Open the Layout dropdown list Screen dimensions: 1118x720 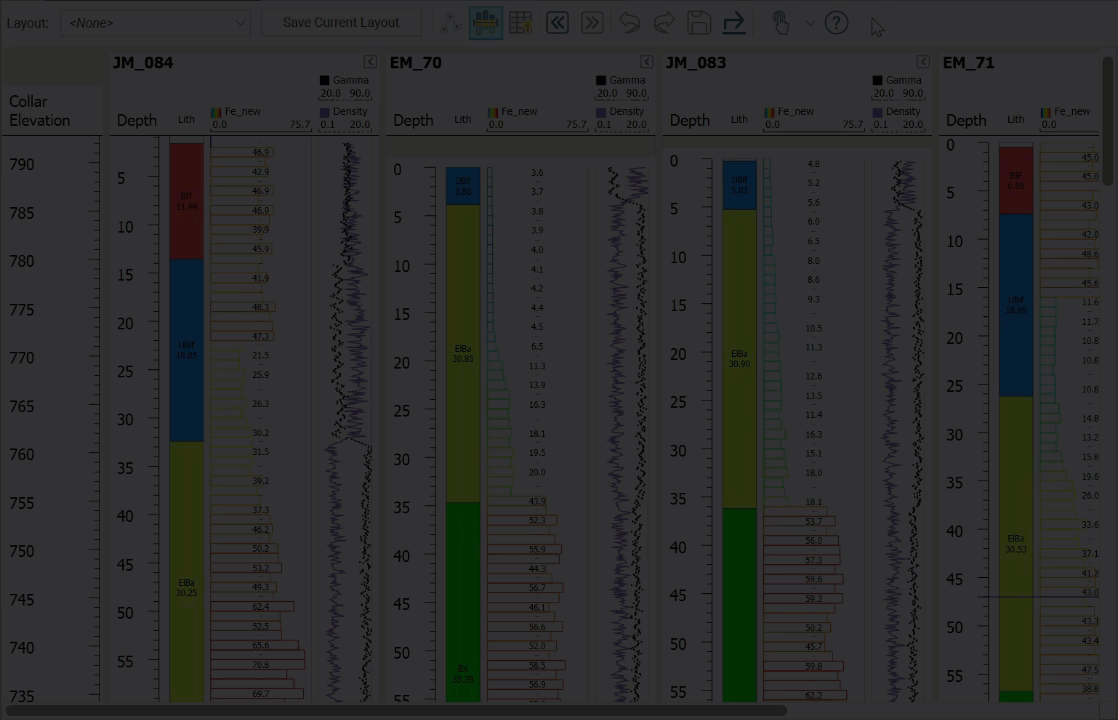tap(155, 22)
